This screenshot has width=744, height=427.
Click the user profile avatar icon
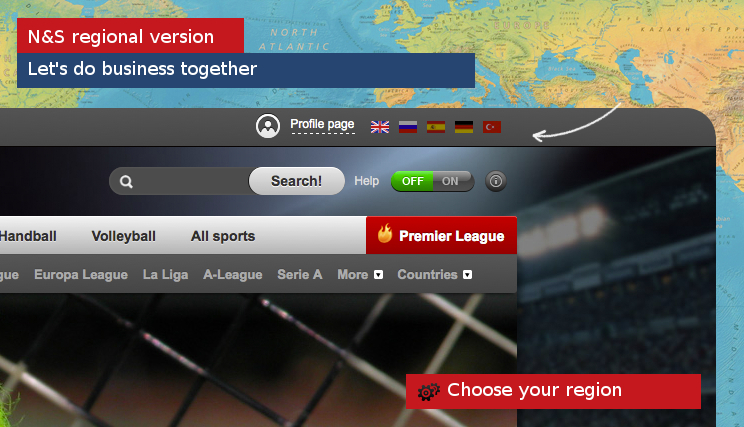[268, 126]
